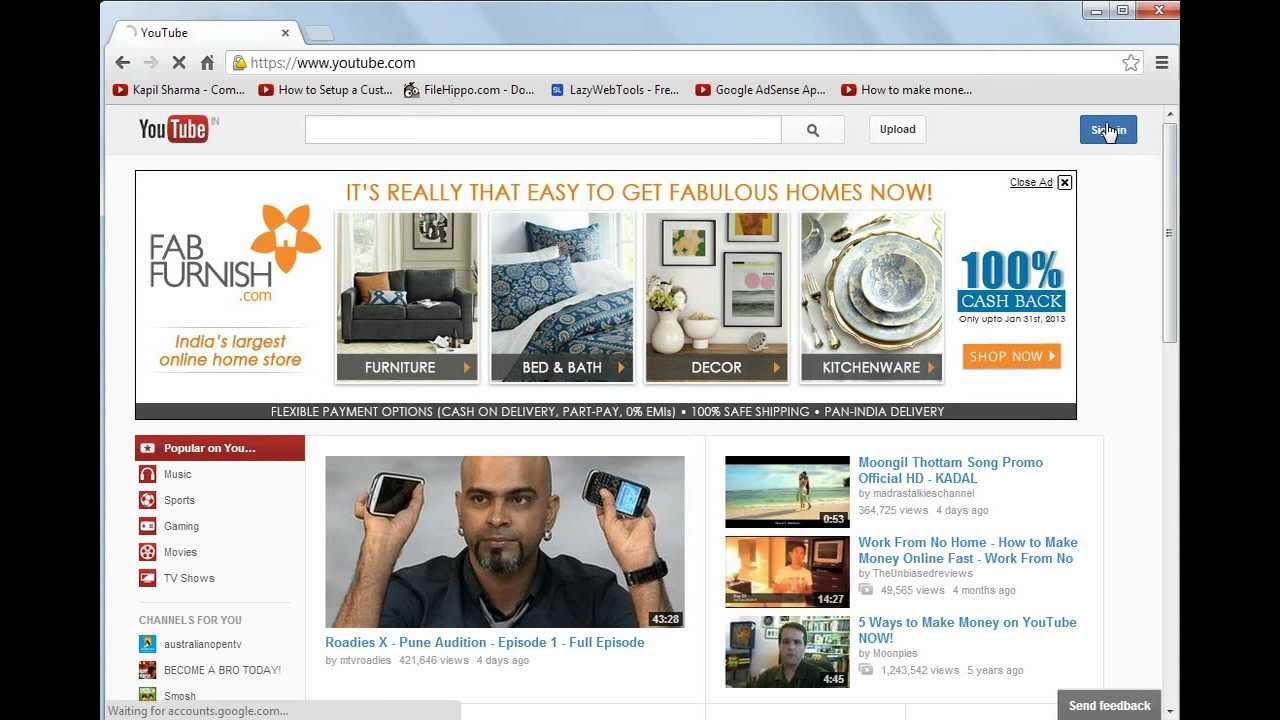1280x720 pixels.
Task: Open FileHippo.com bookmark
Action: [x=469, y=90]
